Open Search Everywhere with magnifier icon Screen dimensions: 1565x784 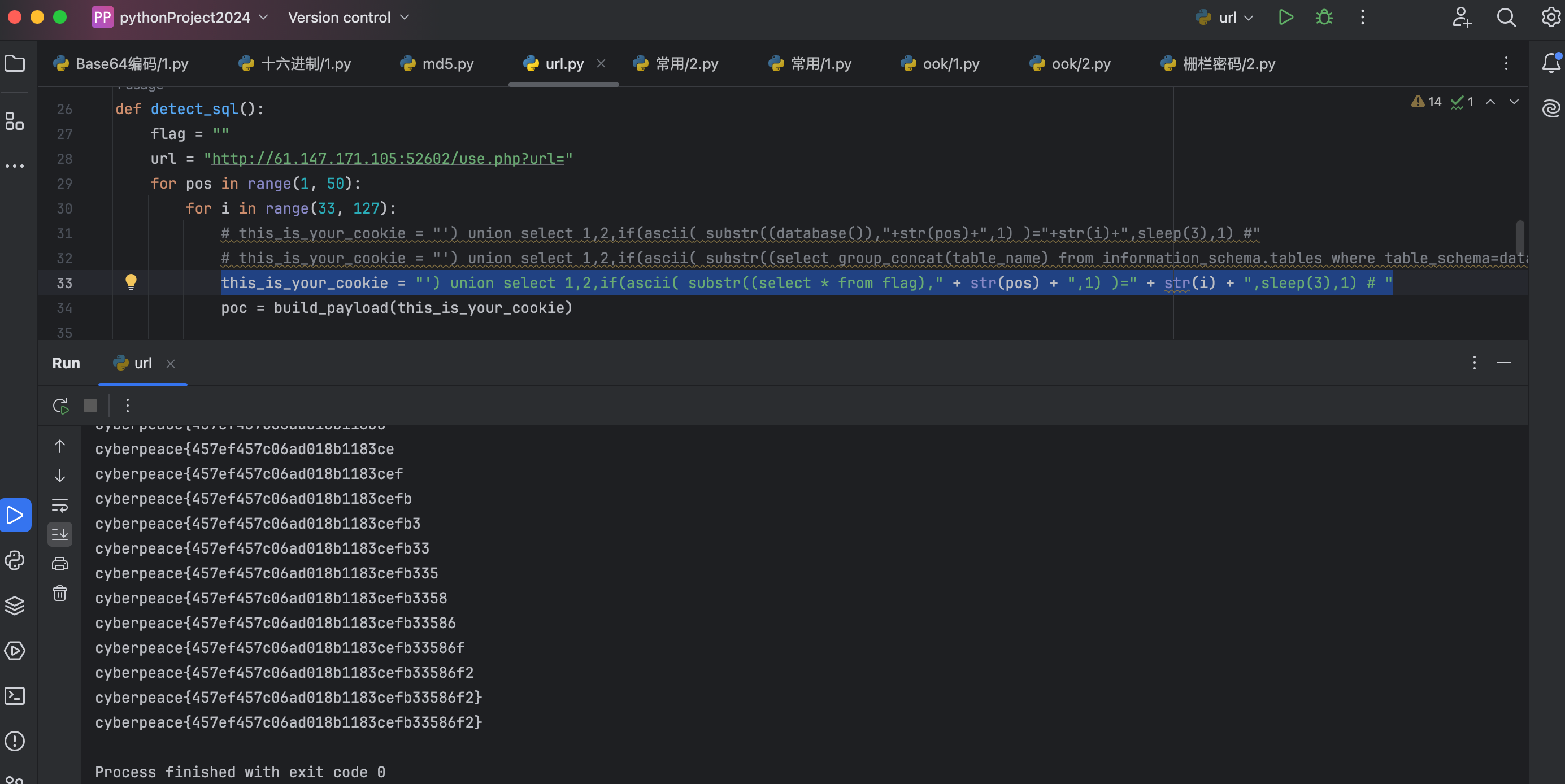1506,18
